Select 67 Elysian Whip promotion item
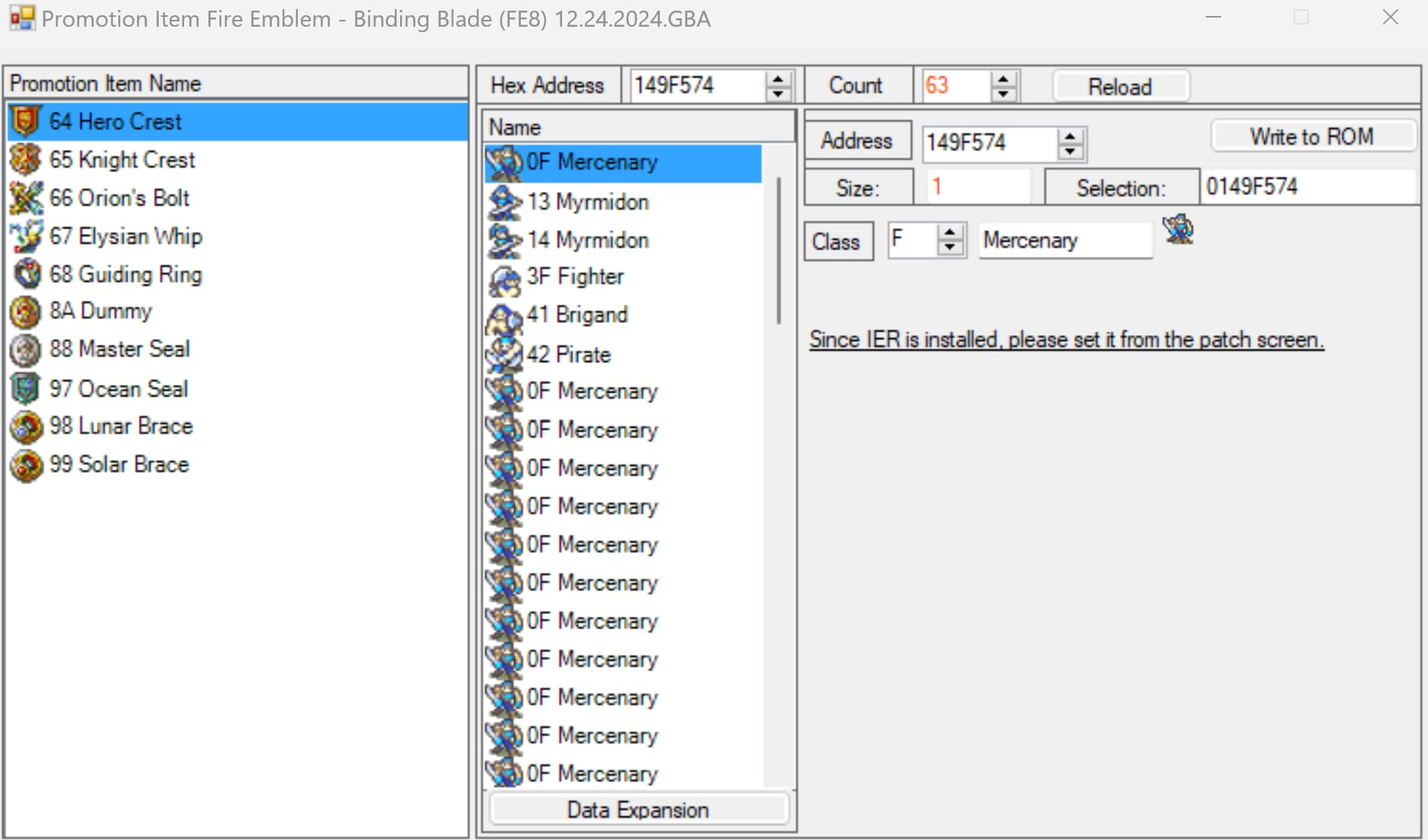The height and width of the screenshot is (840, 1428). tap(237, 236)
